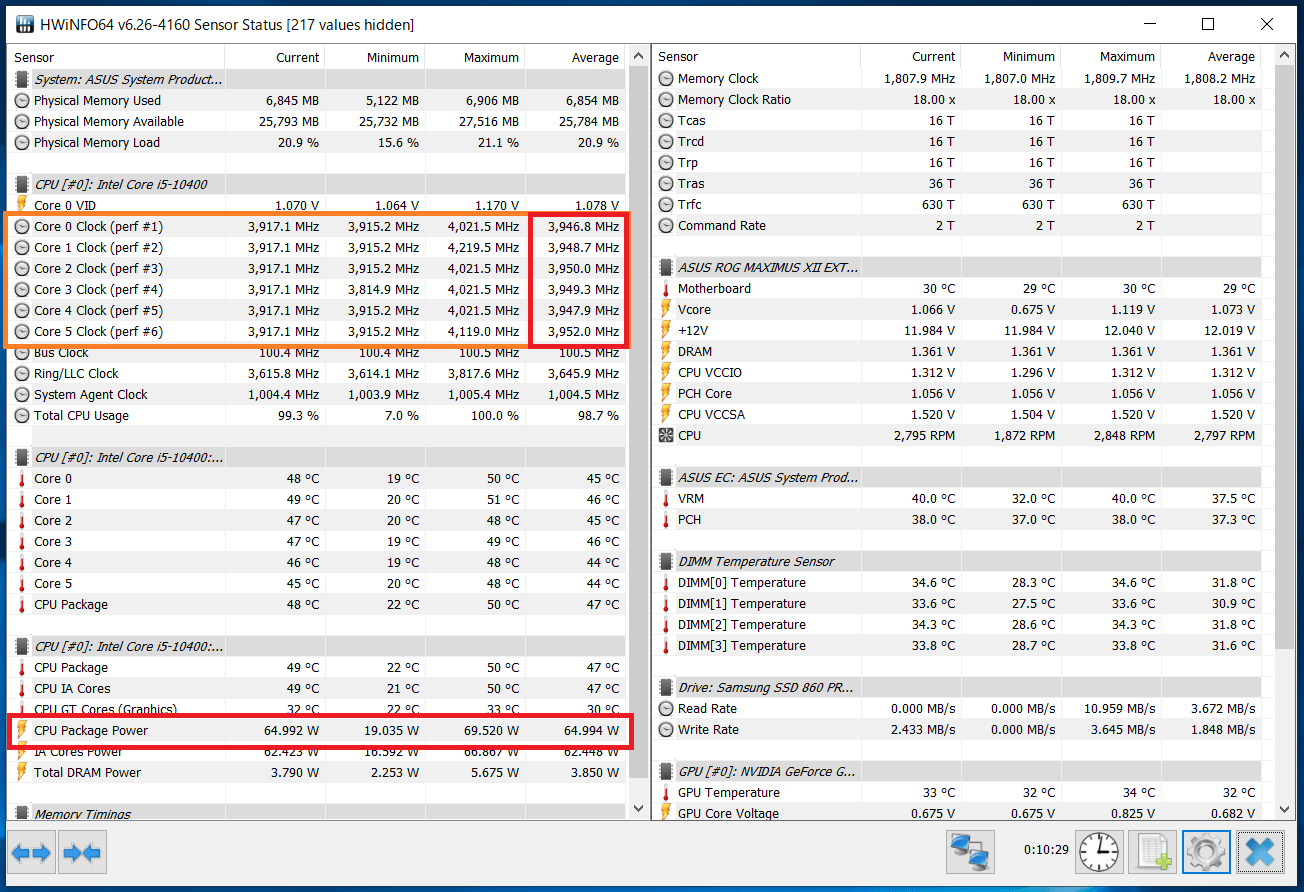The width and height of the screenshot is (1304, 892).
Task: Click left panel Current column header
Action: pos(275,57)
